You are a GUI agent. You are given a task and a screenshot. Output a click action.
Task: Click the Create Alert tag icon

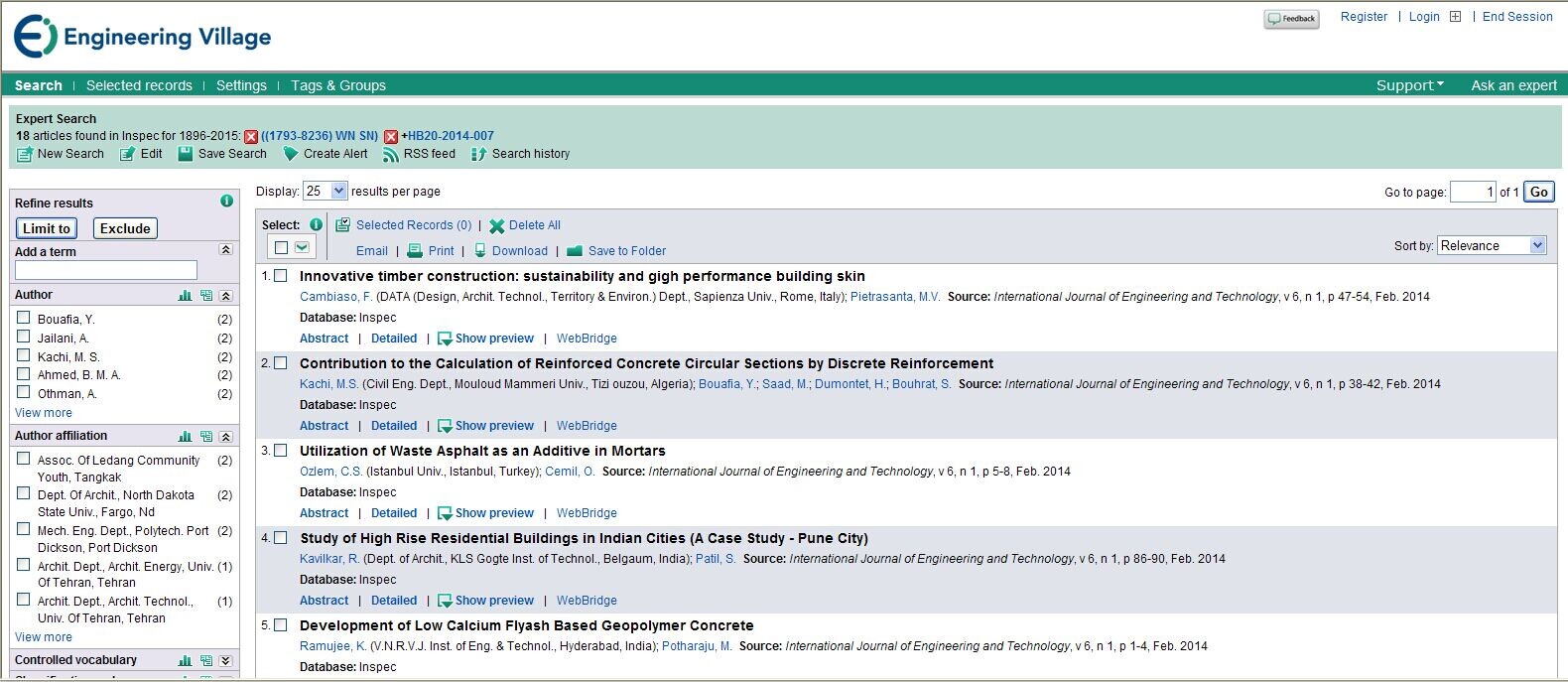290,154
